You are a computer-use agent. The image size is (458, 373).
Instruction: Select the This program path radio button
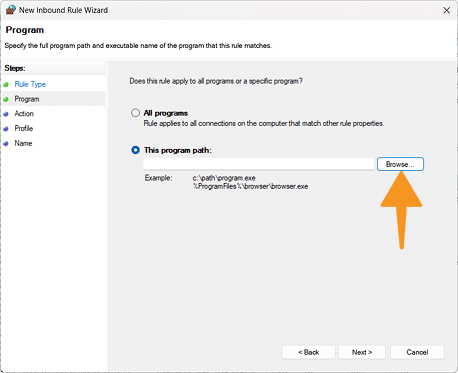pos(135,150)
